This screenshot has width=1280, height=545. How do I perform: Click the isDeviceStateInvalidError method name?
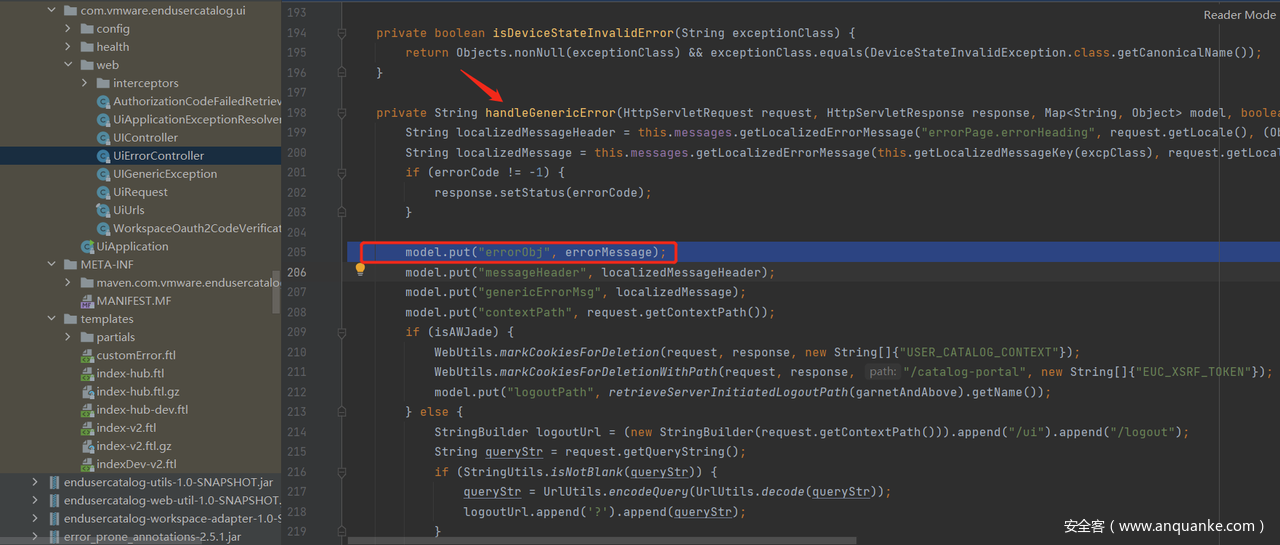tap(583, 33)
